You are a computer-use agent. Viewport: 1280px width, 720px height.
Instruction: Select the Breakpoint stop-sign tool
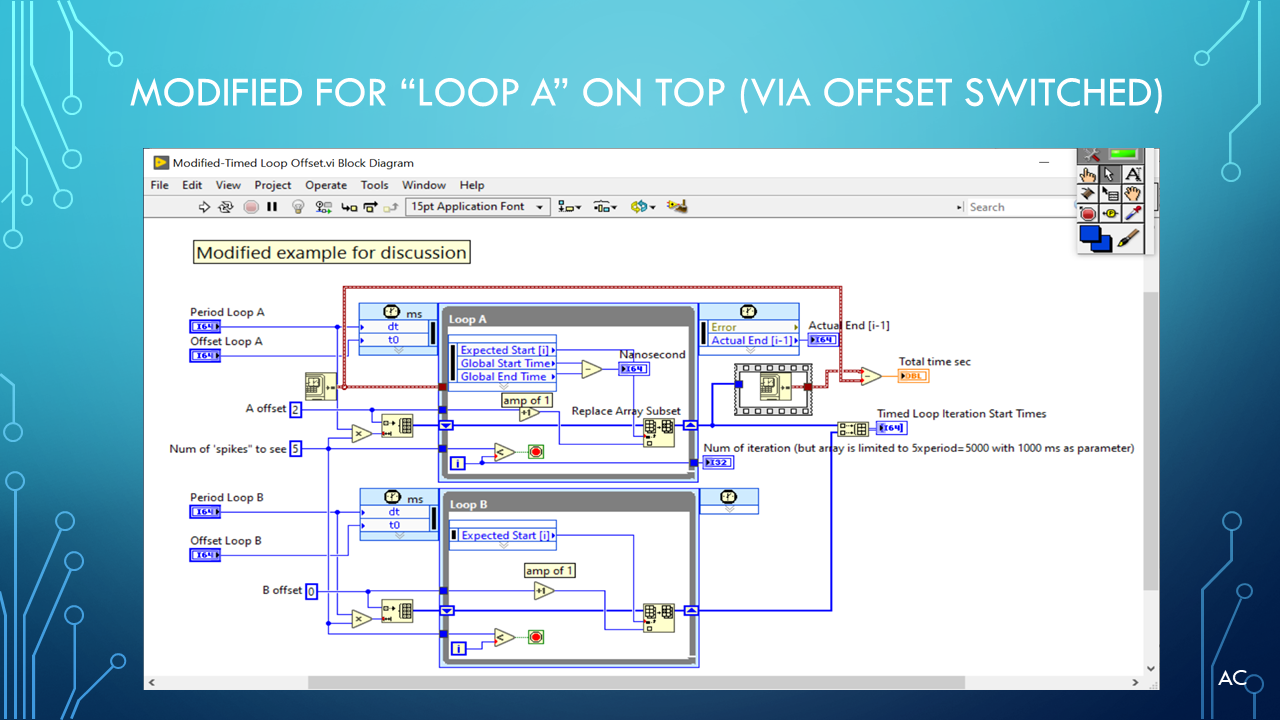[1089, 213]
